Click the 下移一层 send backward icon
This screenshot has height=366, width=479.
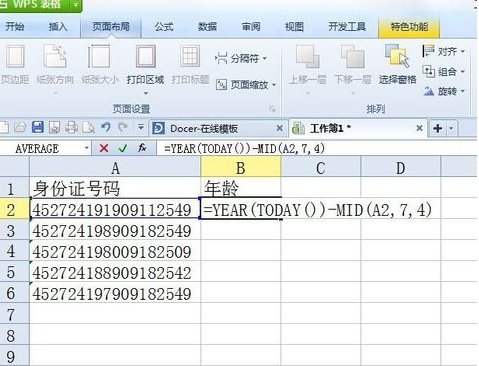pyautogui.click(x=352, y=57)
